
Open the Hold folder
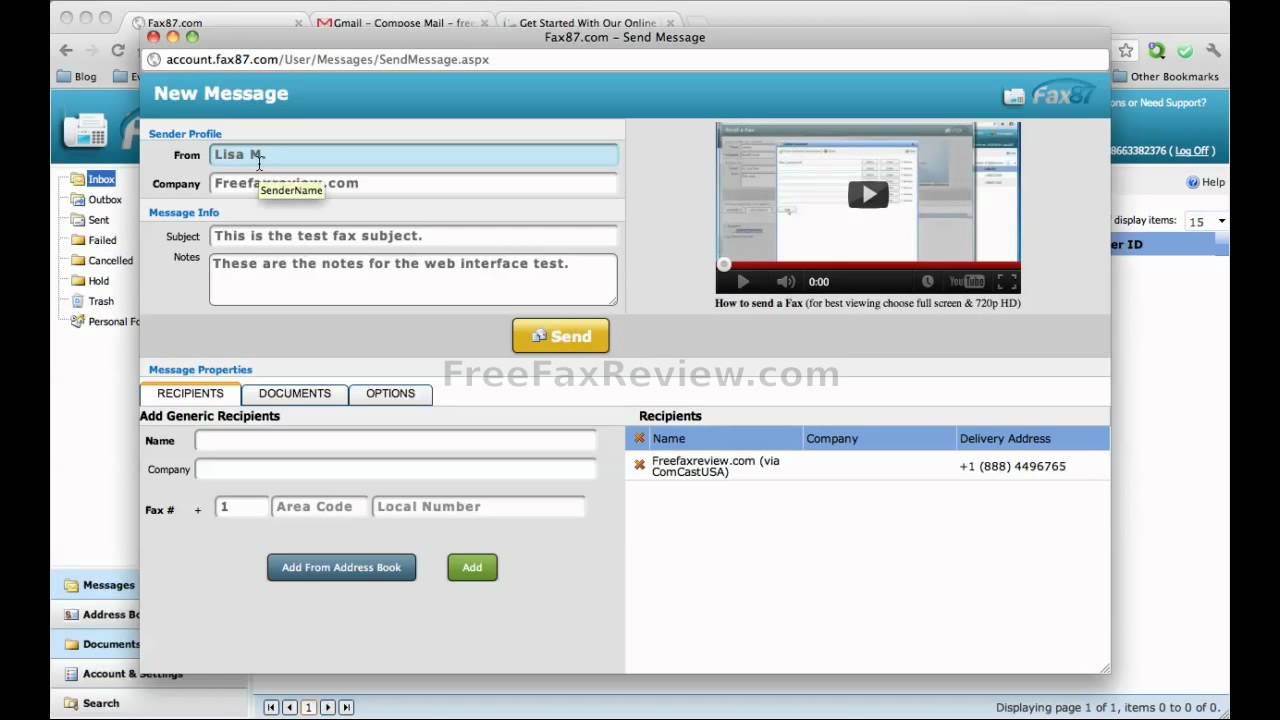[x=99, y=281]
